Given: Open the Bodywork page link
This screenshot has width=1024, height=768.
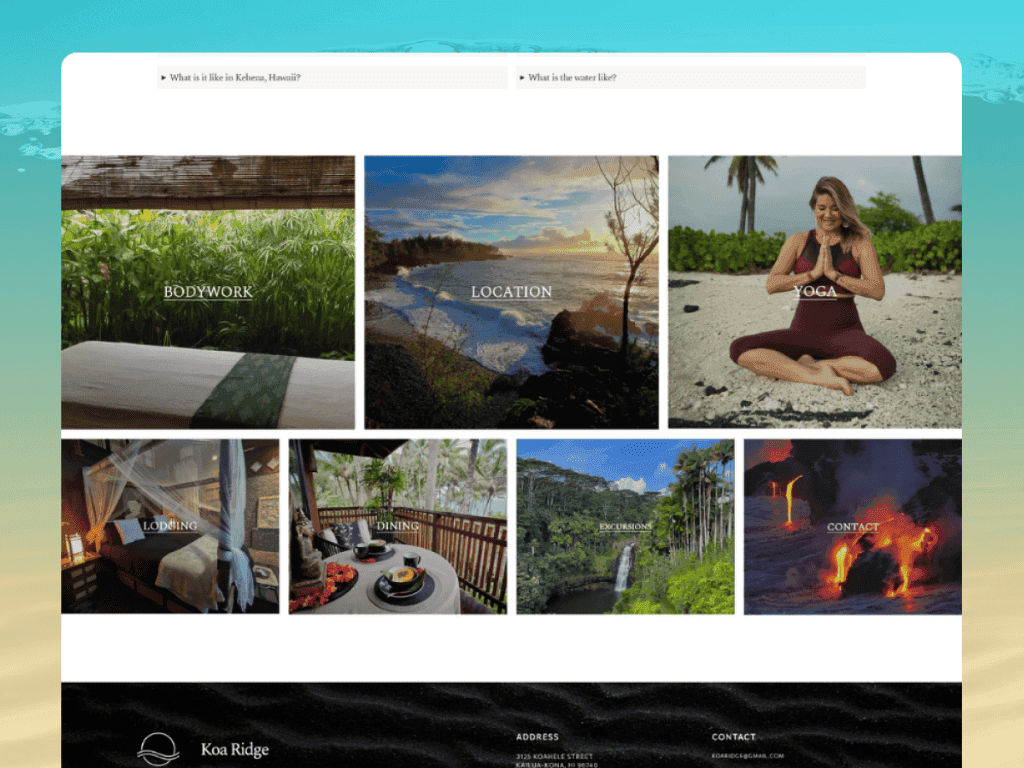Looking at the screenshot, I should point(208,292).
